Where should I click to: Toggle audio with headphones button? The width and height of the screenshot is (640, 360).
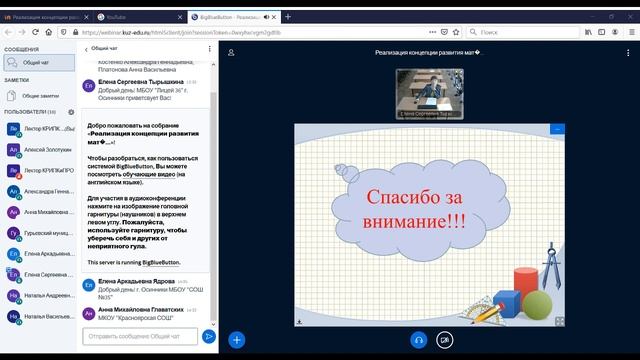(x=418, y=340)
